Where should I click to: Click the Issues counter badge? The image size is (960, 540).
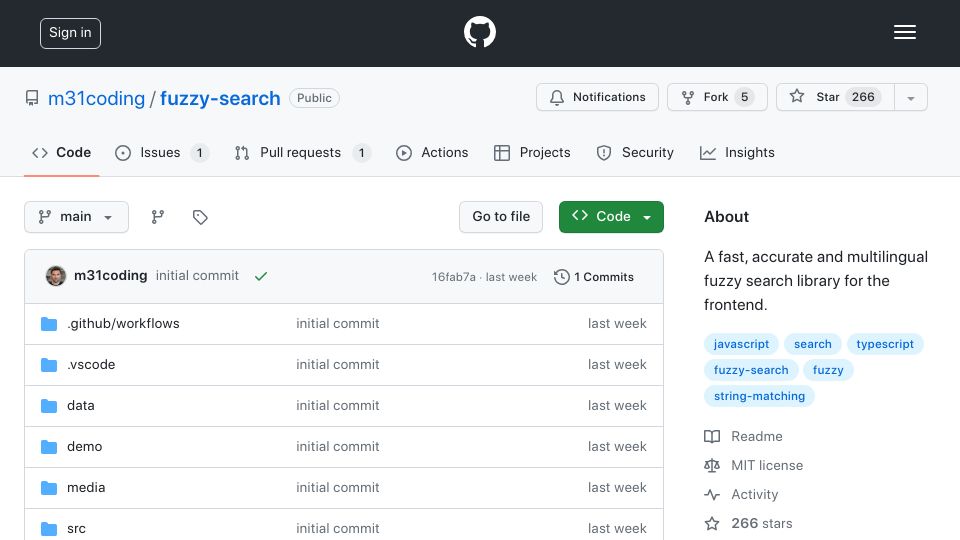(x=200, y=153)
